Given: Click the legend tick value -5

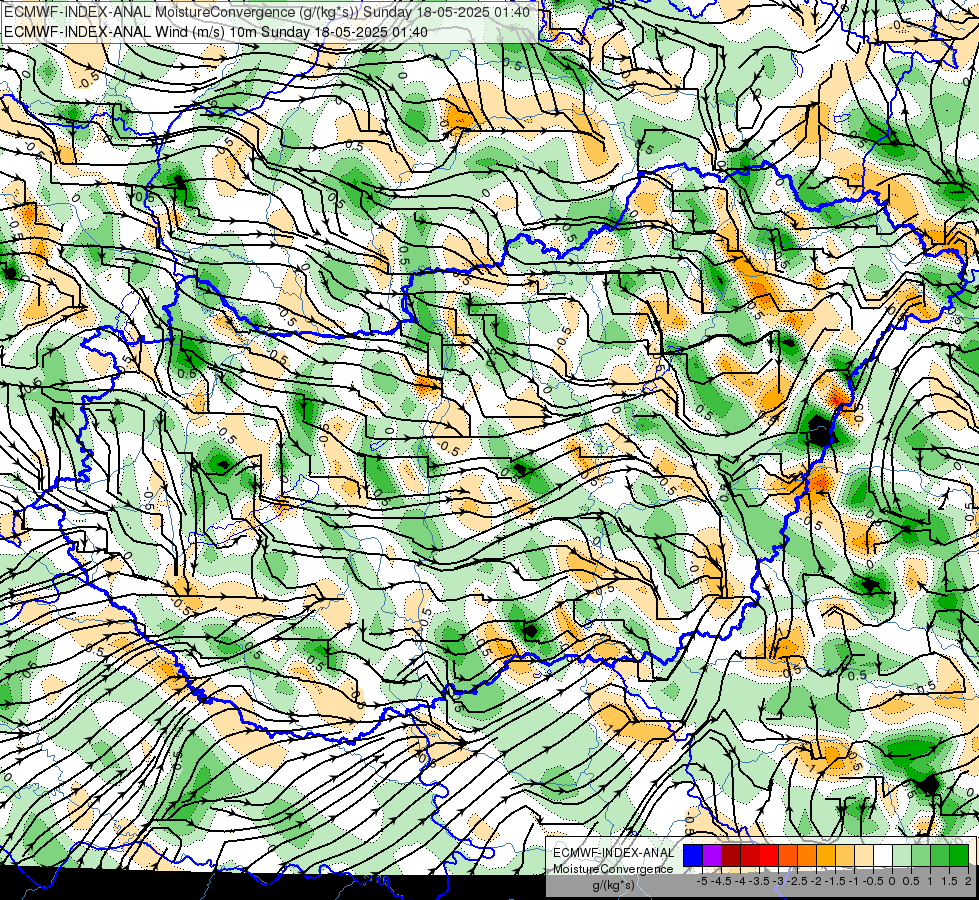Looking at the screenshot, I should [x=702, y=881].
